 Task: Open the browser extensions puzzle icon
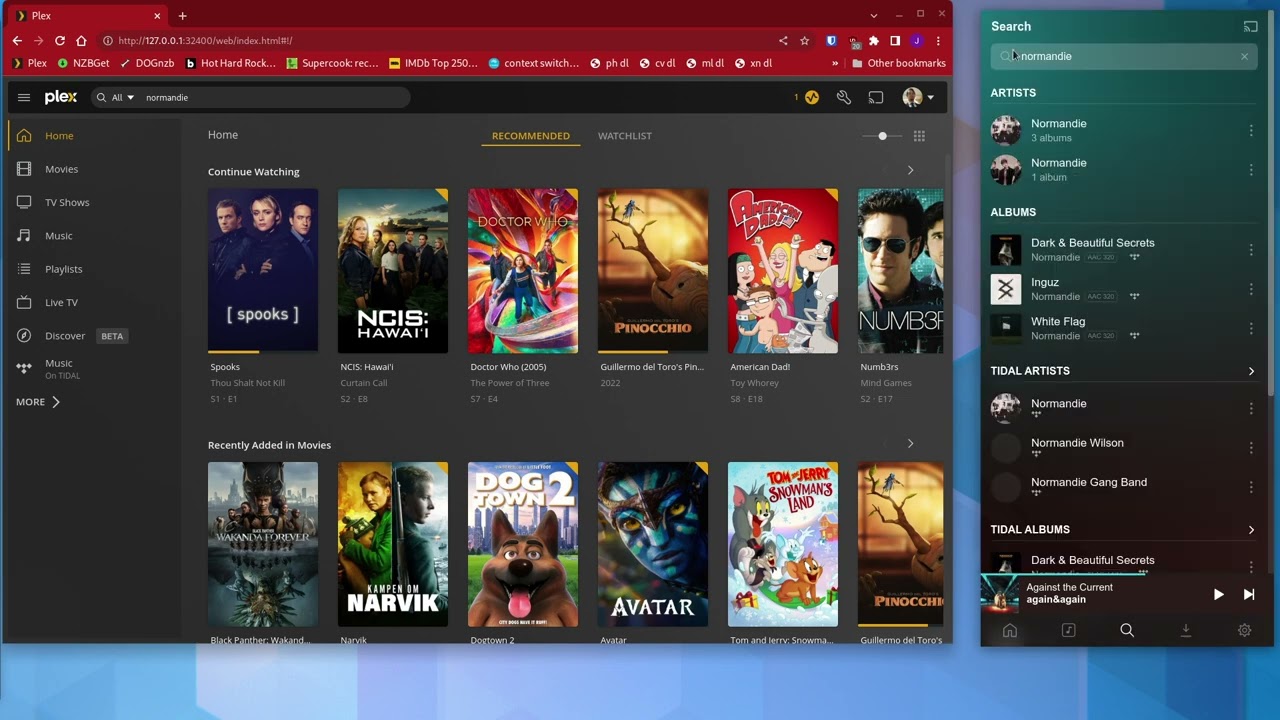click(874, 41)
